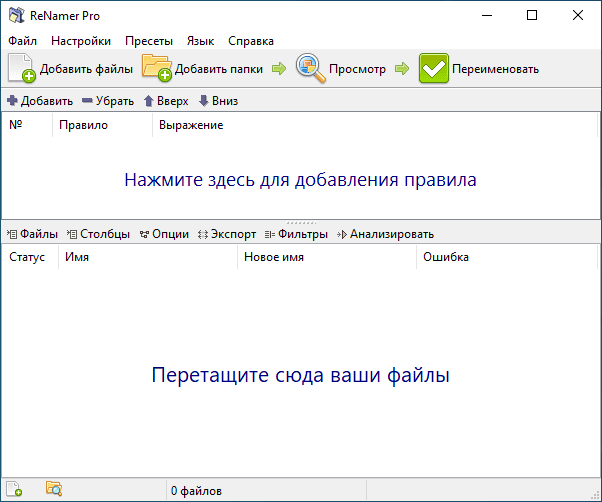
Task: Maximize the ReNamer Pro window
Action: pyautogui.click(x=532, y=15)
